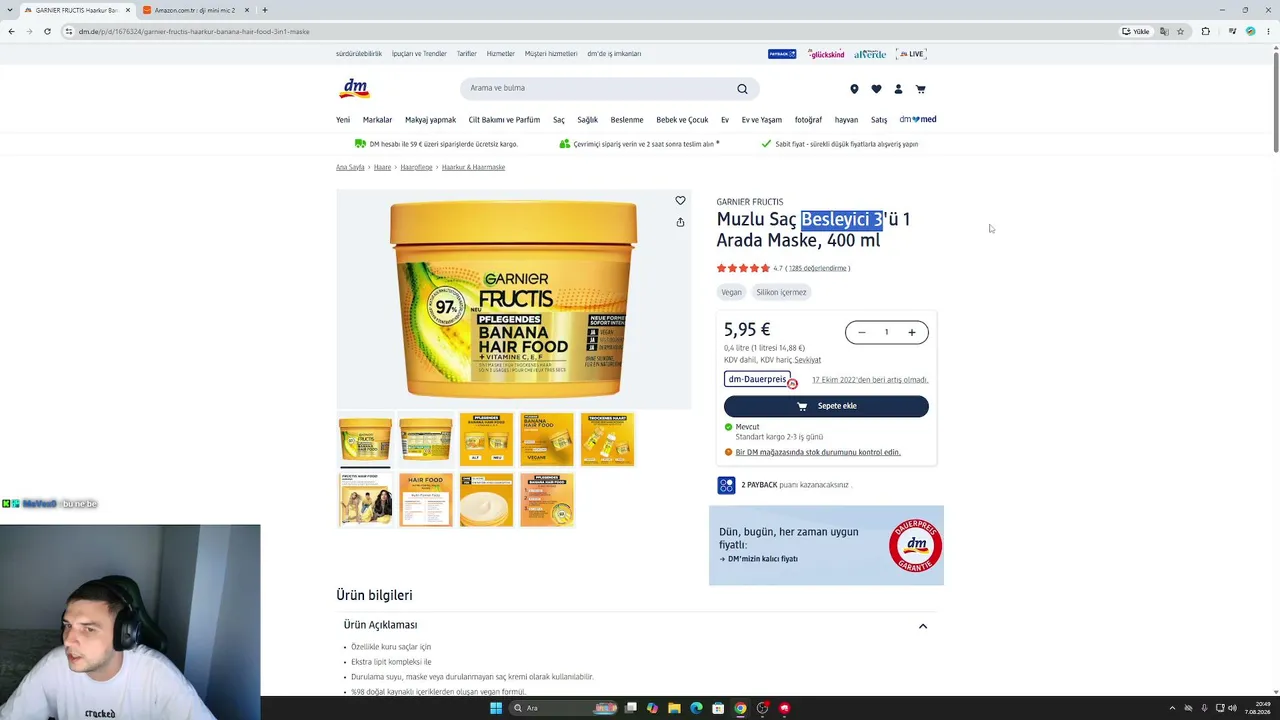This screenshot has width=1280, height=720.
Task: Add item to cart with Sepete ekle
Action: [826, 406]
